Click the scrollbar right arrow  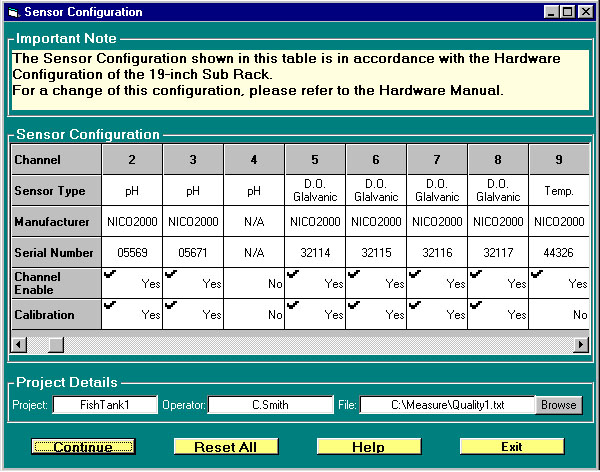pos(581,345)
